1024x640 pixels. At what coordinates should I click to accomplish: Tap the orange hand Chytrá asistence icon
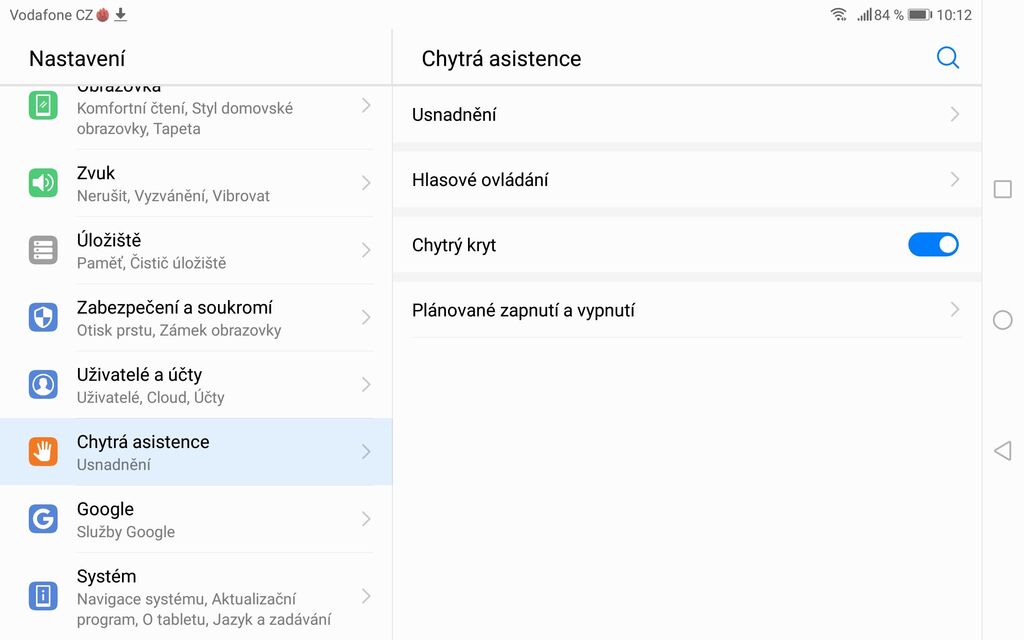click(x=43, y=452)
